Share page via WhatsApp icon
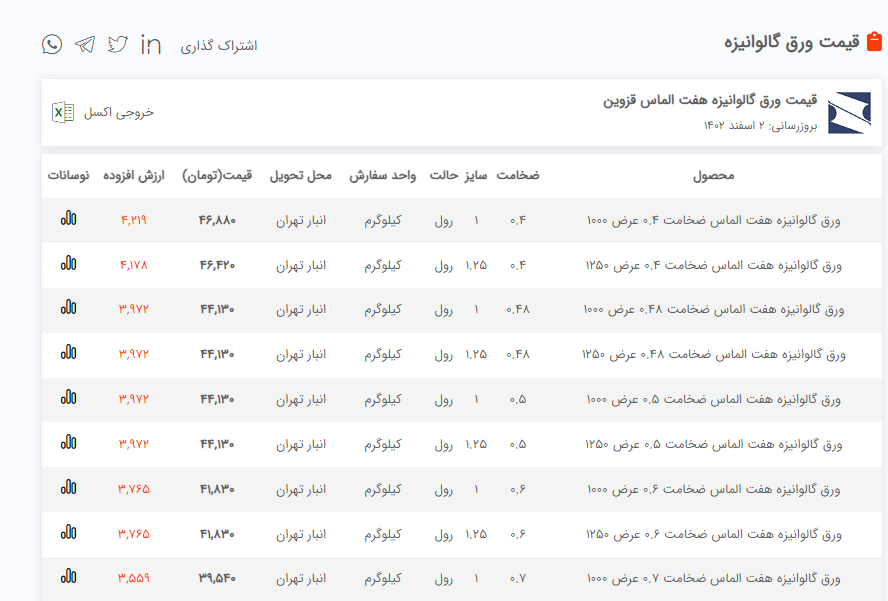 tap(52, 44)
